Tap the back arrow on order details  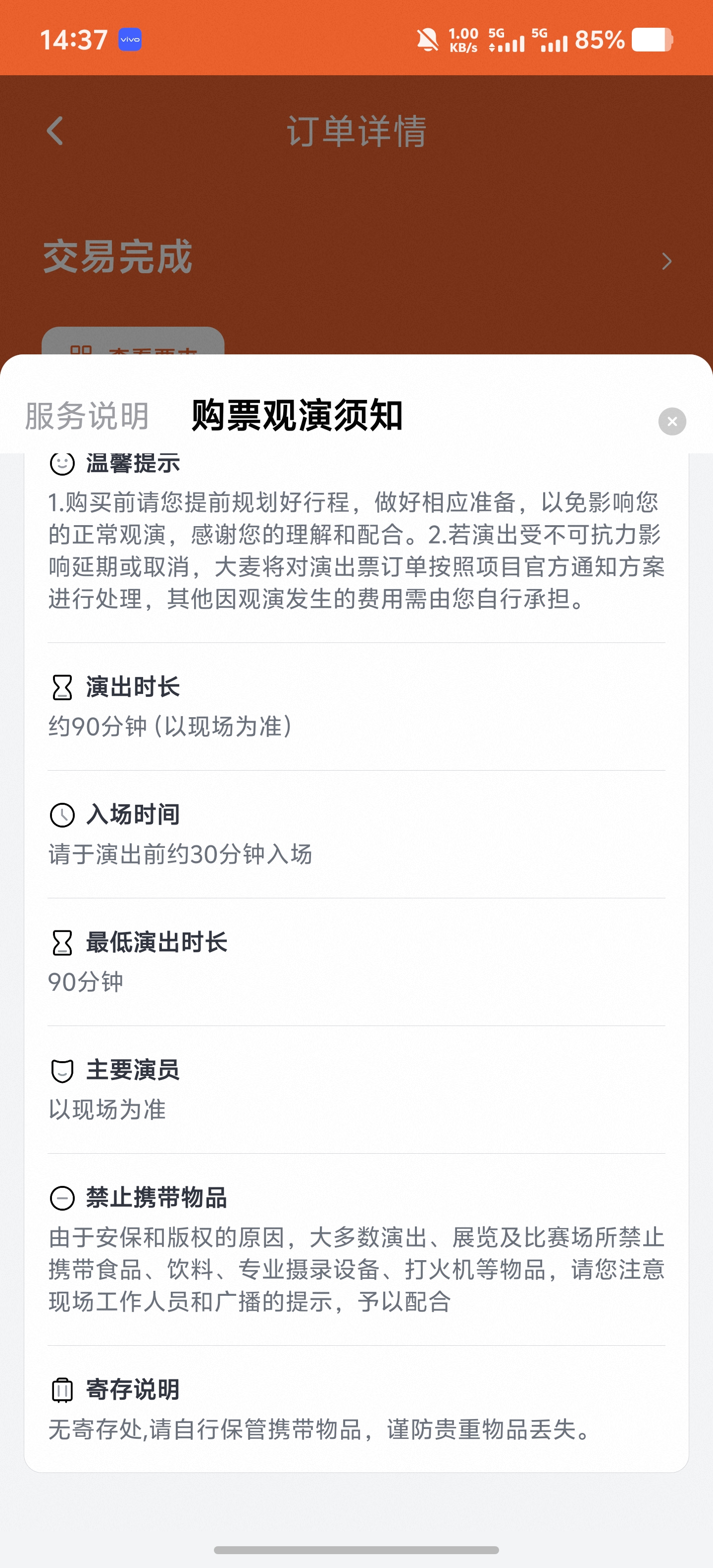pyautogui.click(x=55, y=131)
